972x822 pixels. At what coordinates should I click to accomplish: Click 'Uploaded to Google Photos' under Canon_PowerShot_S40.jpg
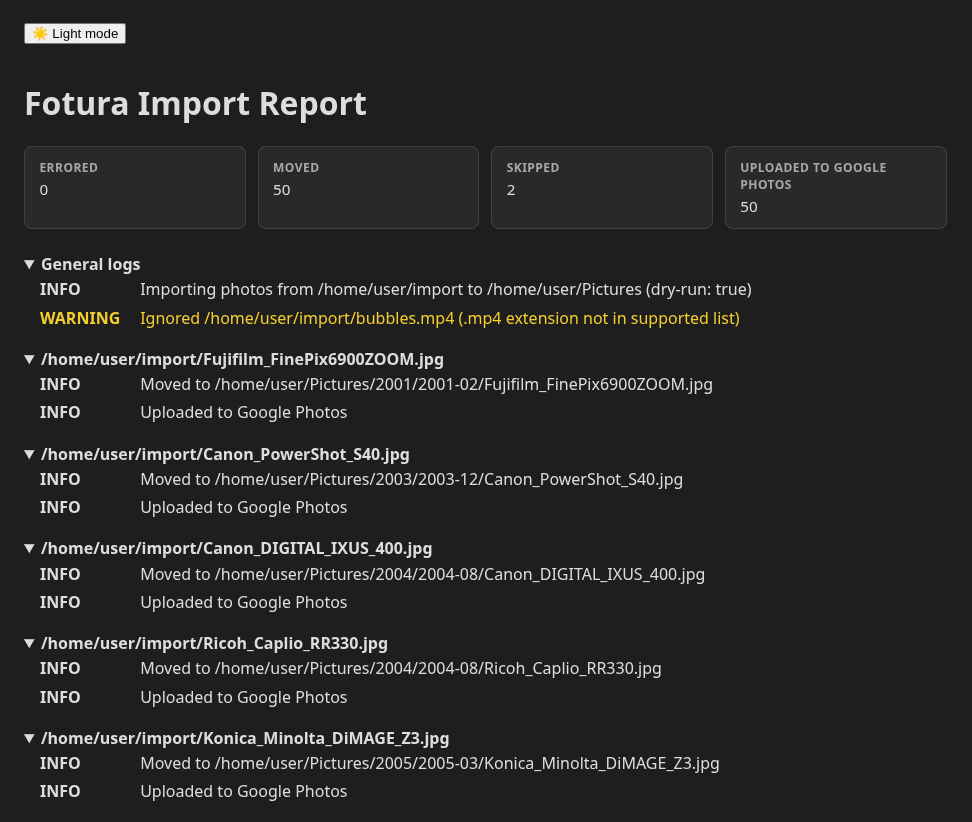[244, 508]
